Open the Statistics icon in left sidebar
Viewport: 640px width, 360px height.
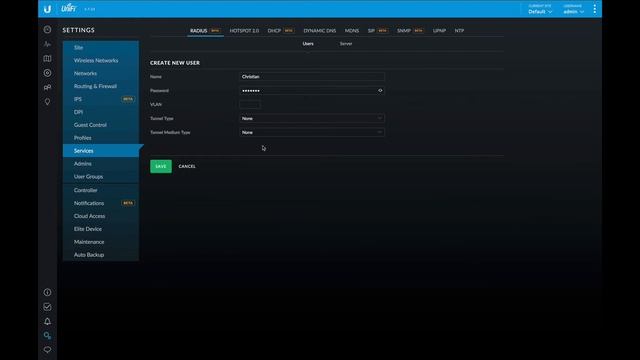click(x=47, y=44)
